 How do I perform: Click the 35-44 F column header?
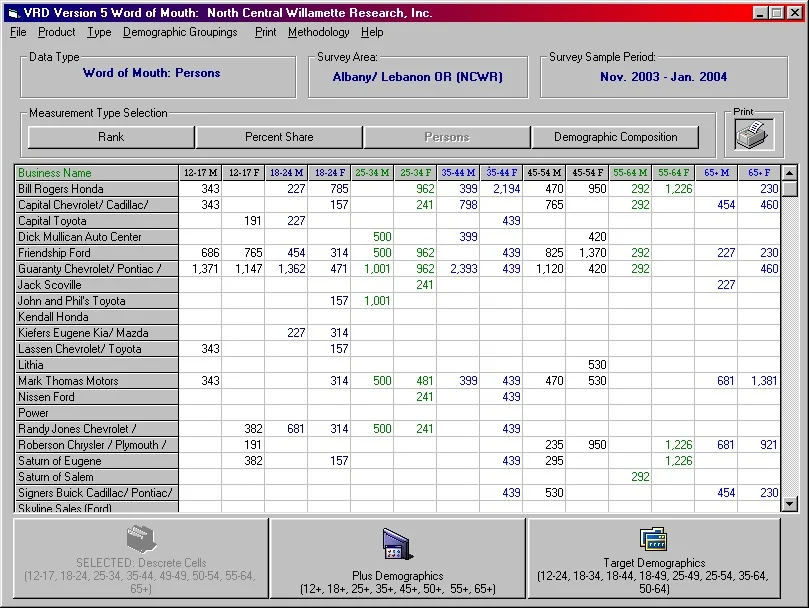click(x=501, y=173)
